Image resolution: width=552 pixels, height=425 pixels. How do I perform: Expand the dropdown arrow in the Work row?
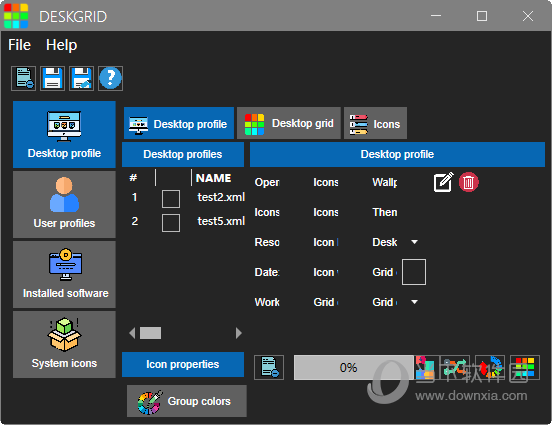[414, 302]
